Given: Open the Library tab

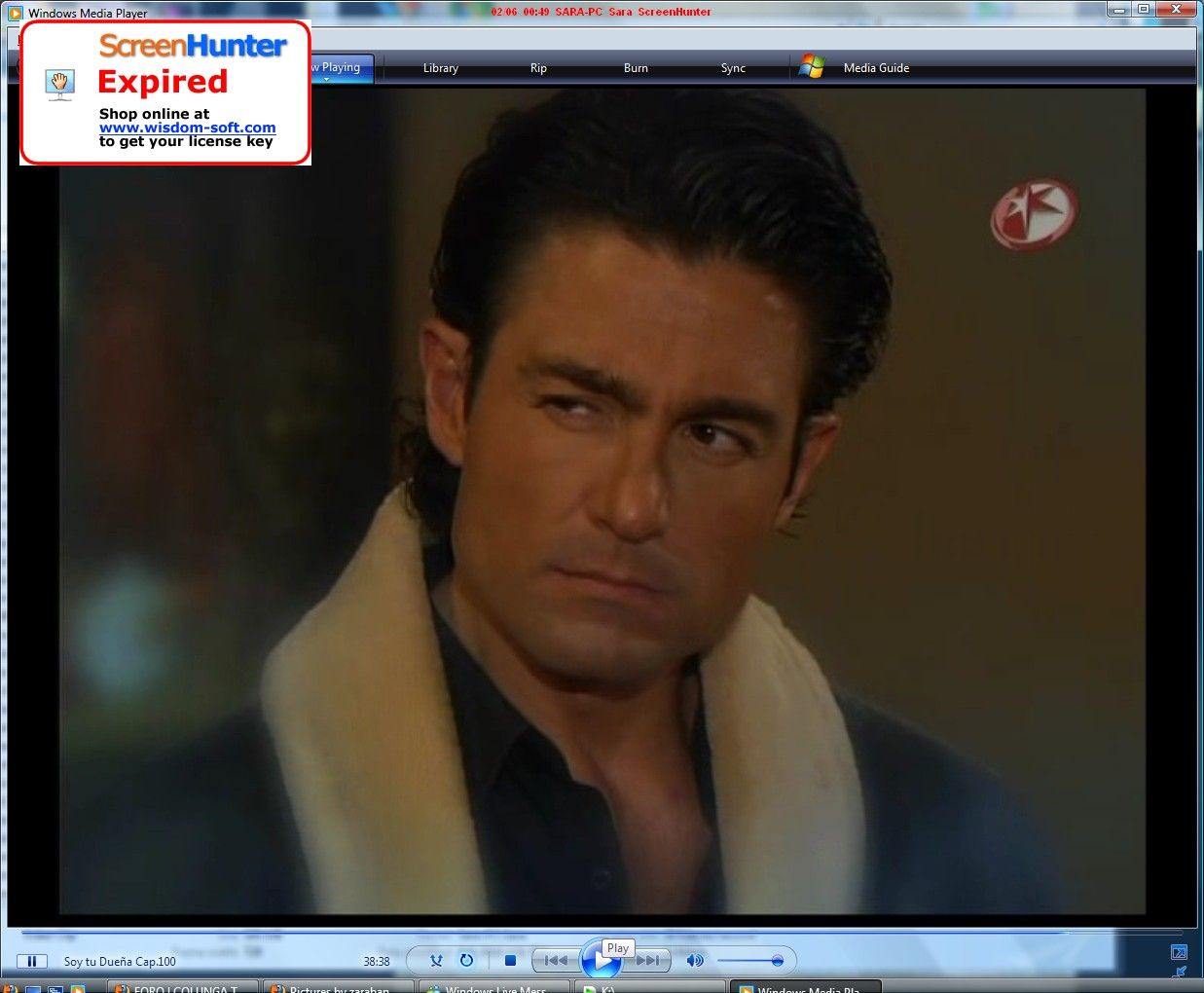Looking at the screenshot, I should [x=440, y=68].
